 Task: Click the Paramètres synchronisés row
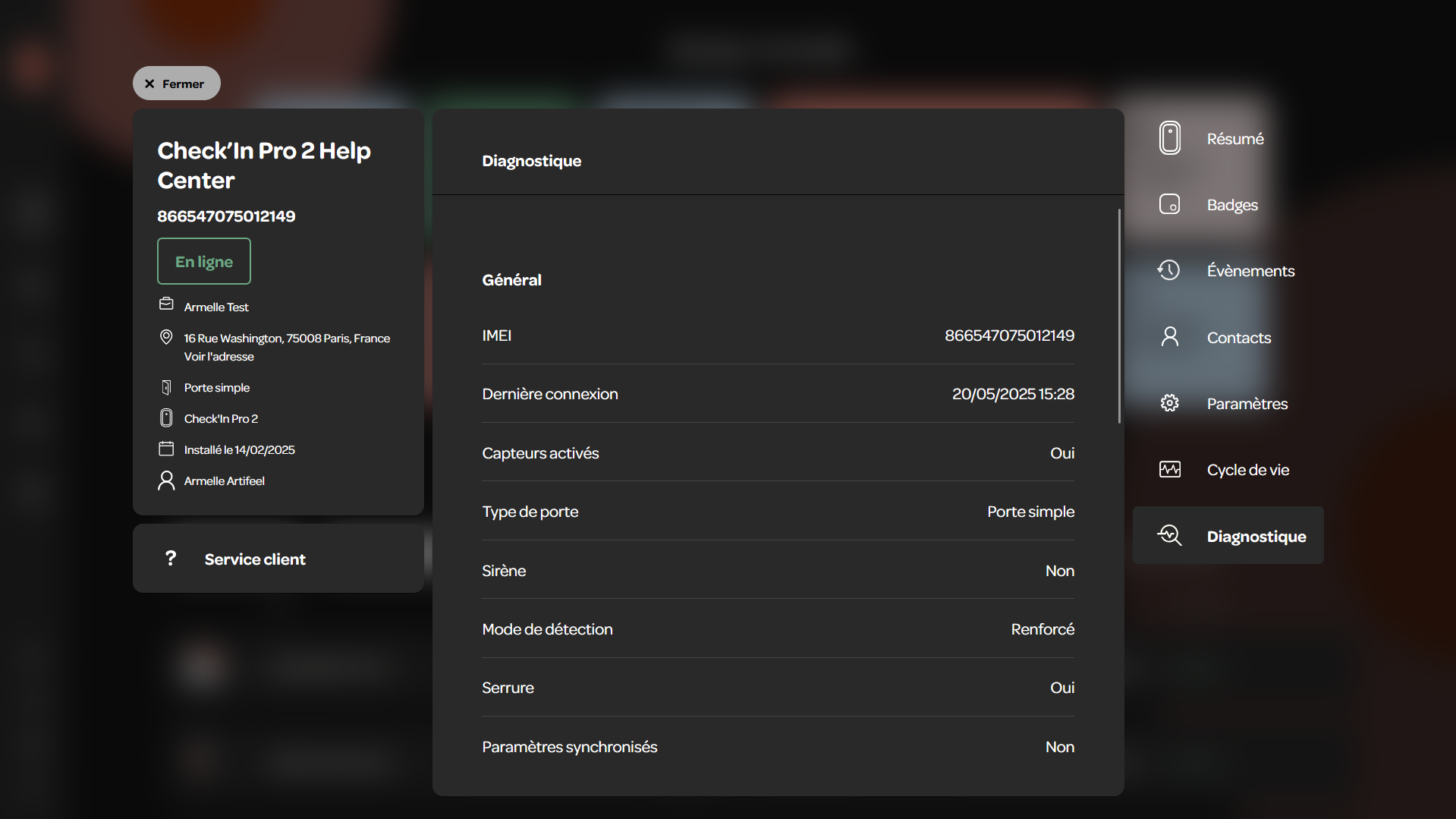pos(778,747)
